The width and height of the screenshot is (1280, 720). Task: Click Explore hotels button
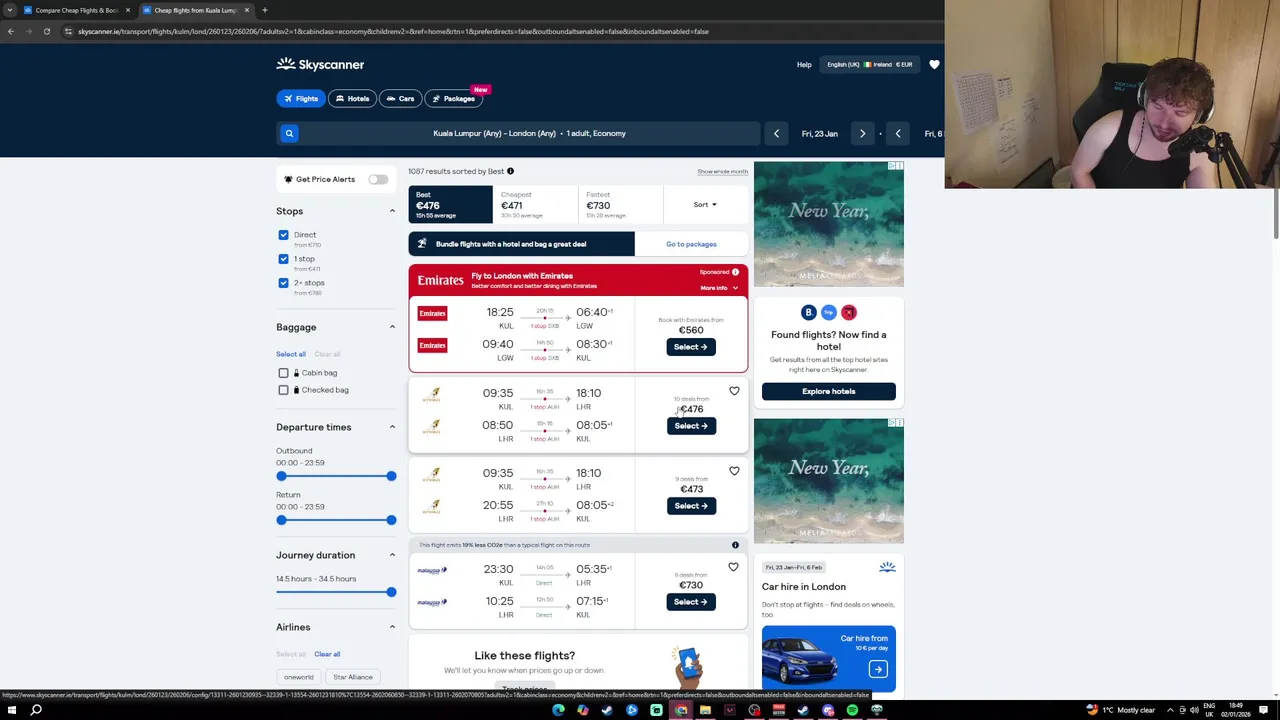click(828, 391)
